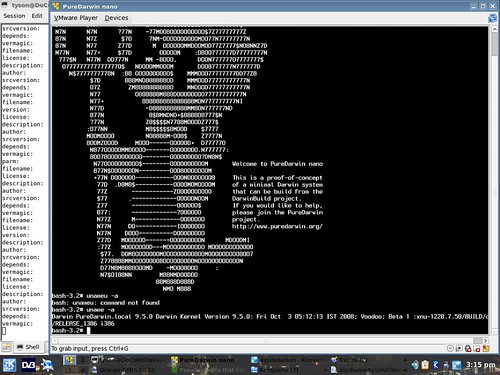Click the 'To grab input, press Ctrl+G' status text
500x375 pixels.
(90, 349)
